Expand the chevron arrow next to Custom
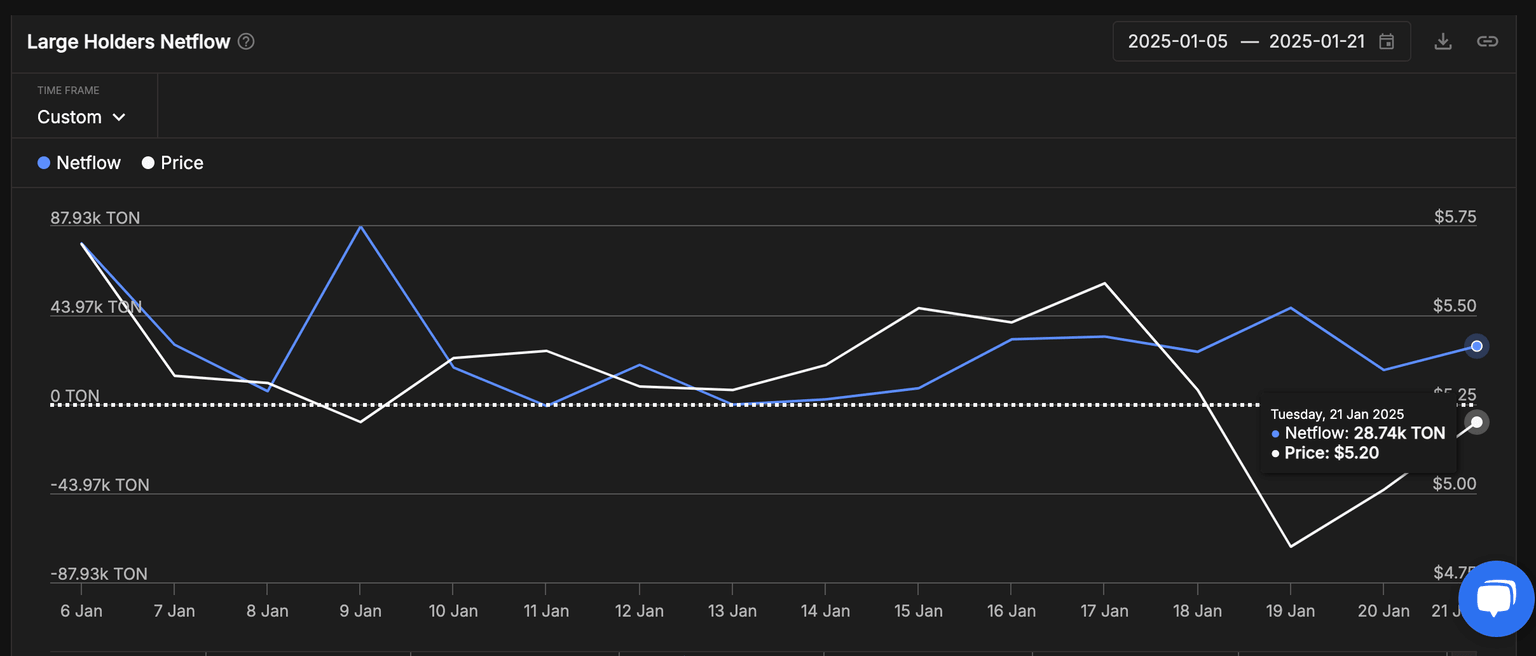 pyautogui.click(x=119, y=117)
